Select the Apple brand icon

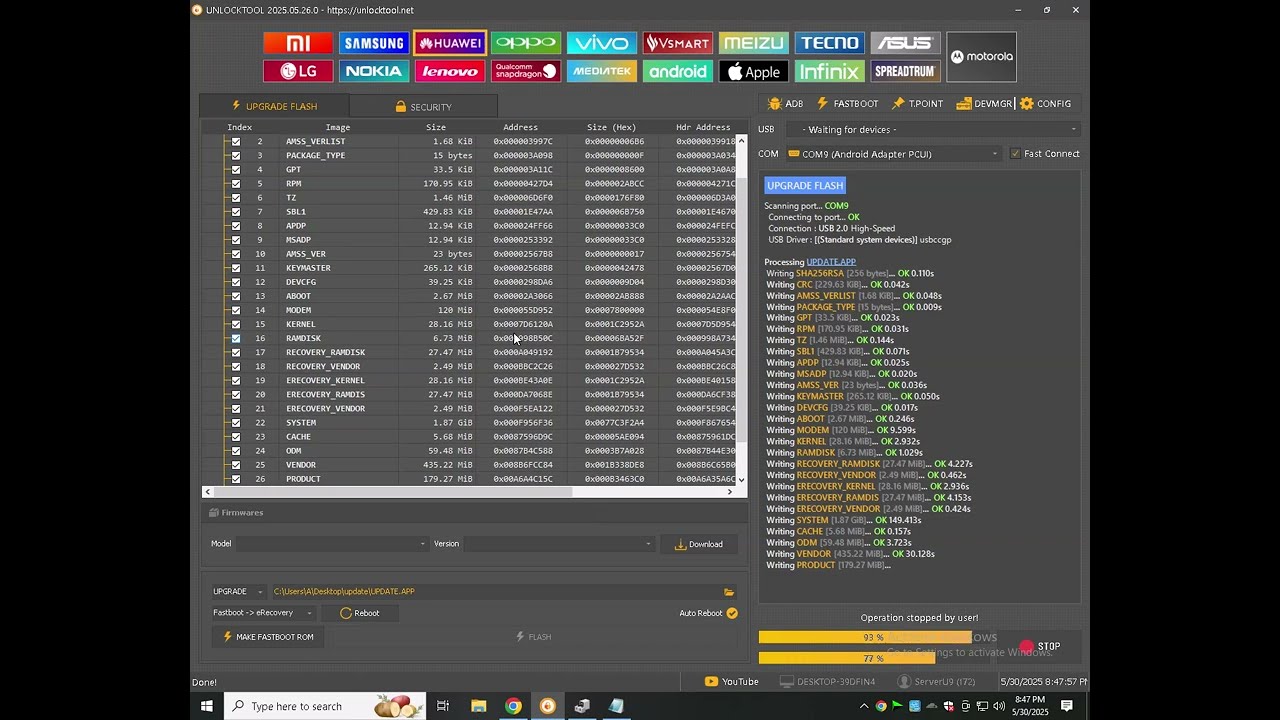754,71
